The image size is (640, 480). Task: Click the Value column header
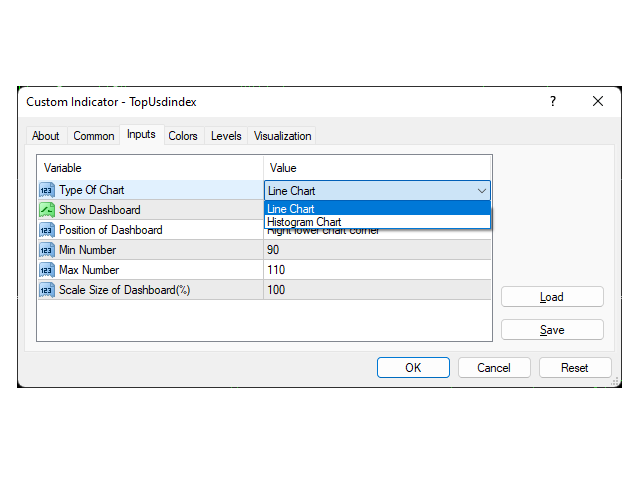pos(283,168)
